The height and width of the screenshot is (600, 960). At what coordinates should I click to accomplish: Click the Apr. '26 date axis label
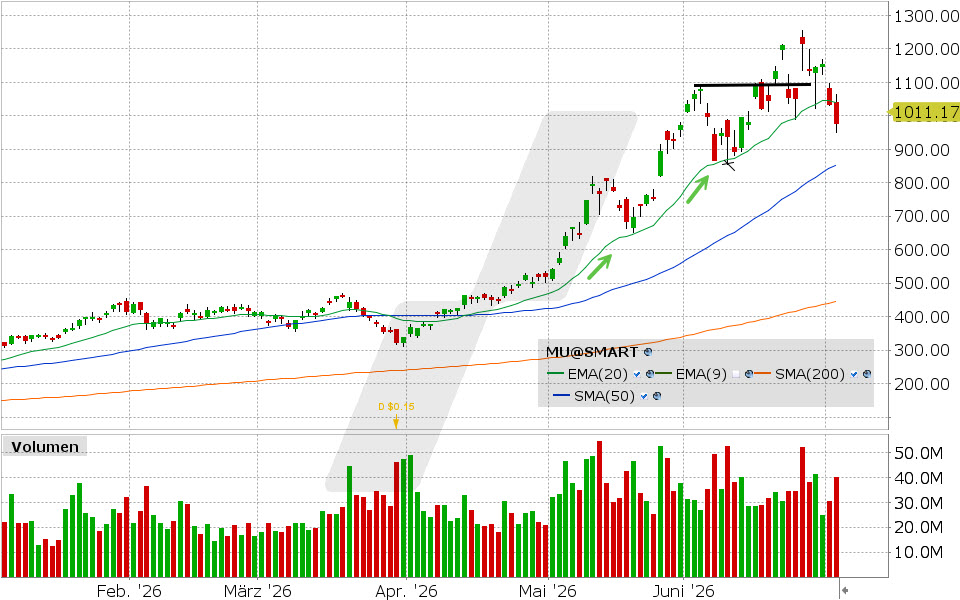[407, 591]
